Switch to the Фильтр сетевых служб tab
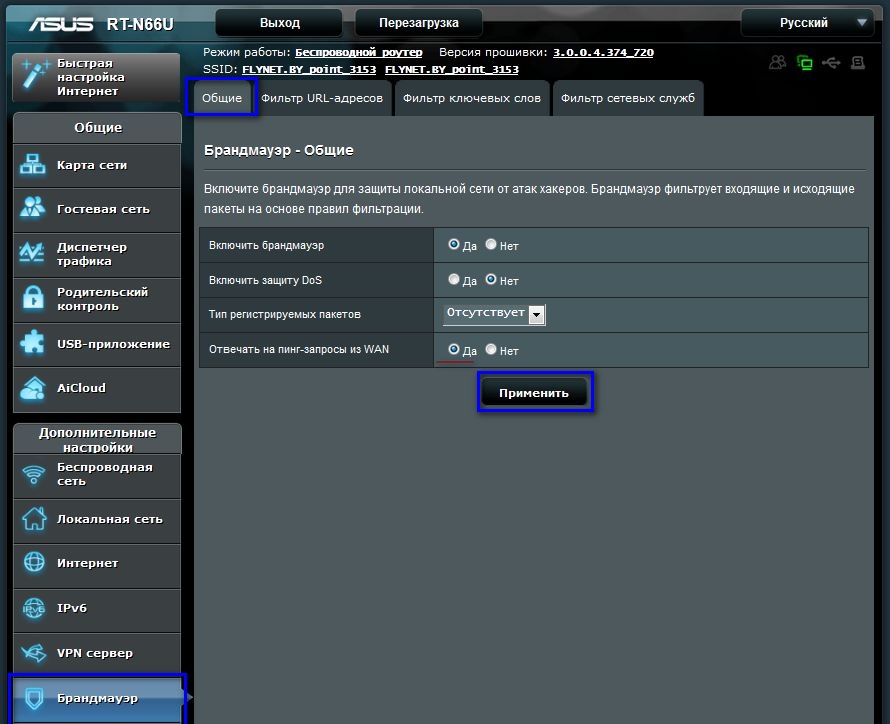This screenshot has width=890, height=724. pos(628,98)
